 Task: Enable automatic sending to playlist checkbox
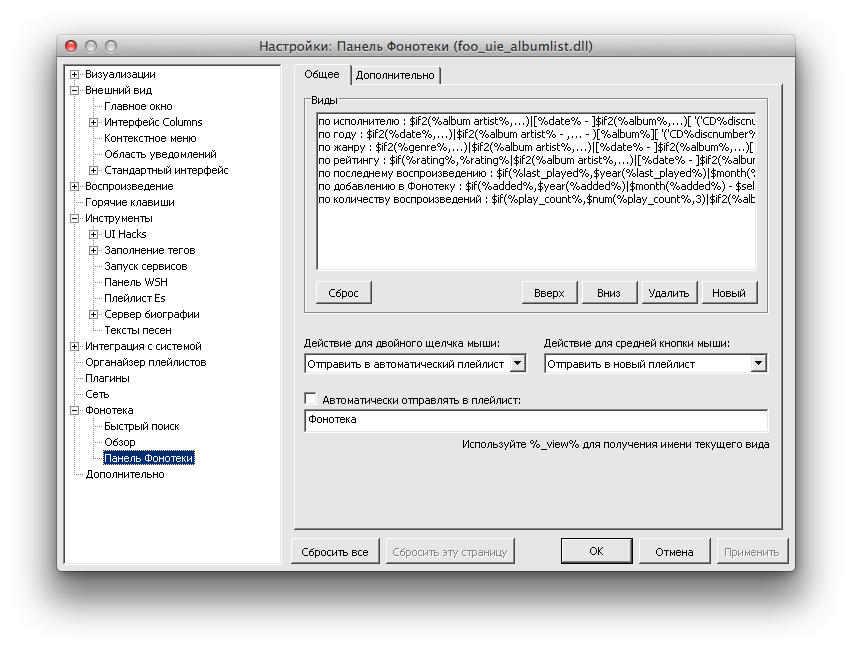pos(310,399)
